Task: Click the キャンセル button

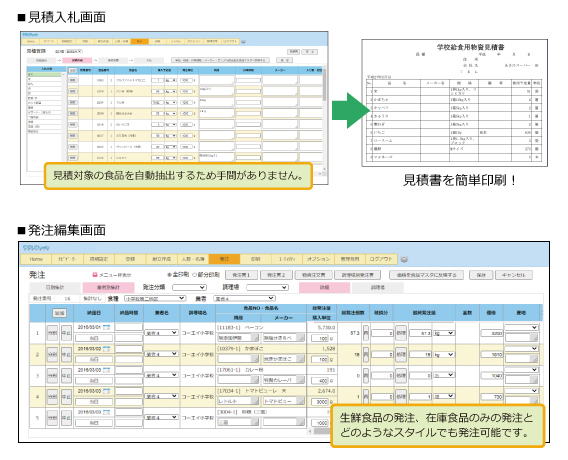Action: click(x=514, y=275)
